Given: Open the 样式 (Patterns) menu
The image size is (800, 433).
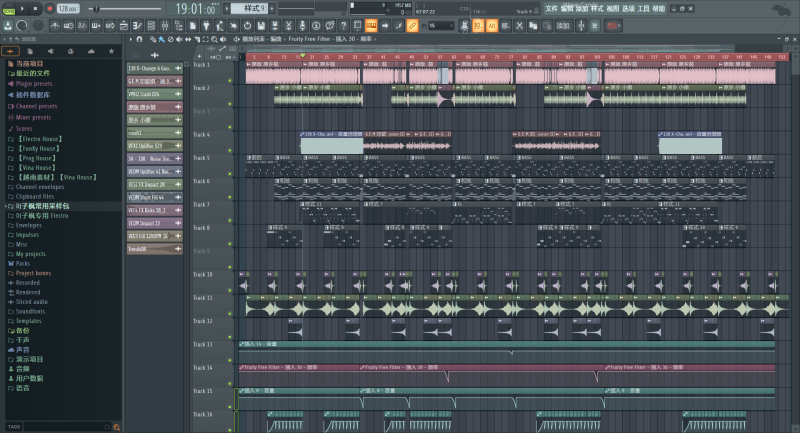Looking at the screenshot, I should [597, 8].
